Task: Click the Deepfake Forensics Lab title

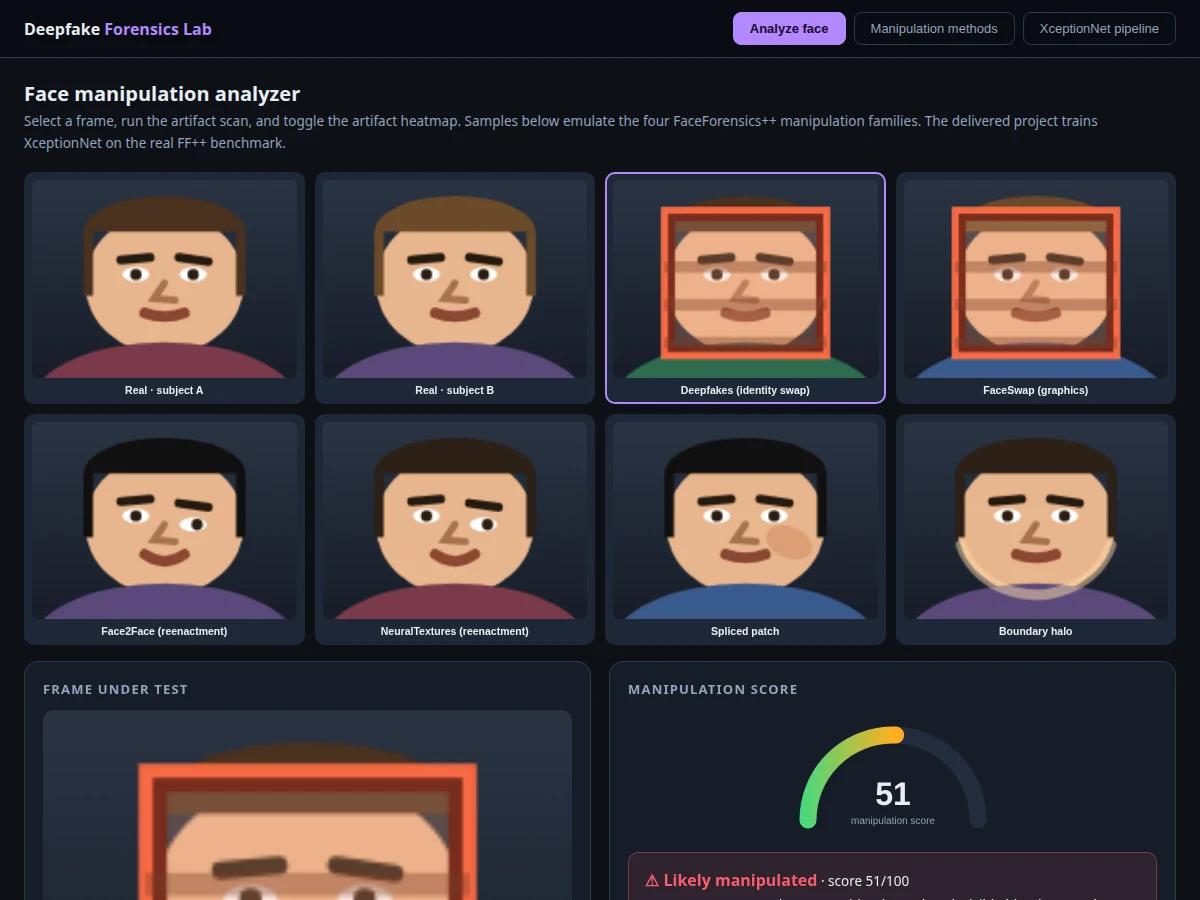Action: click(x=118, y=29)
